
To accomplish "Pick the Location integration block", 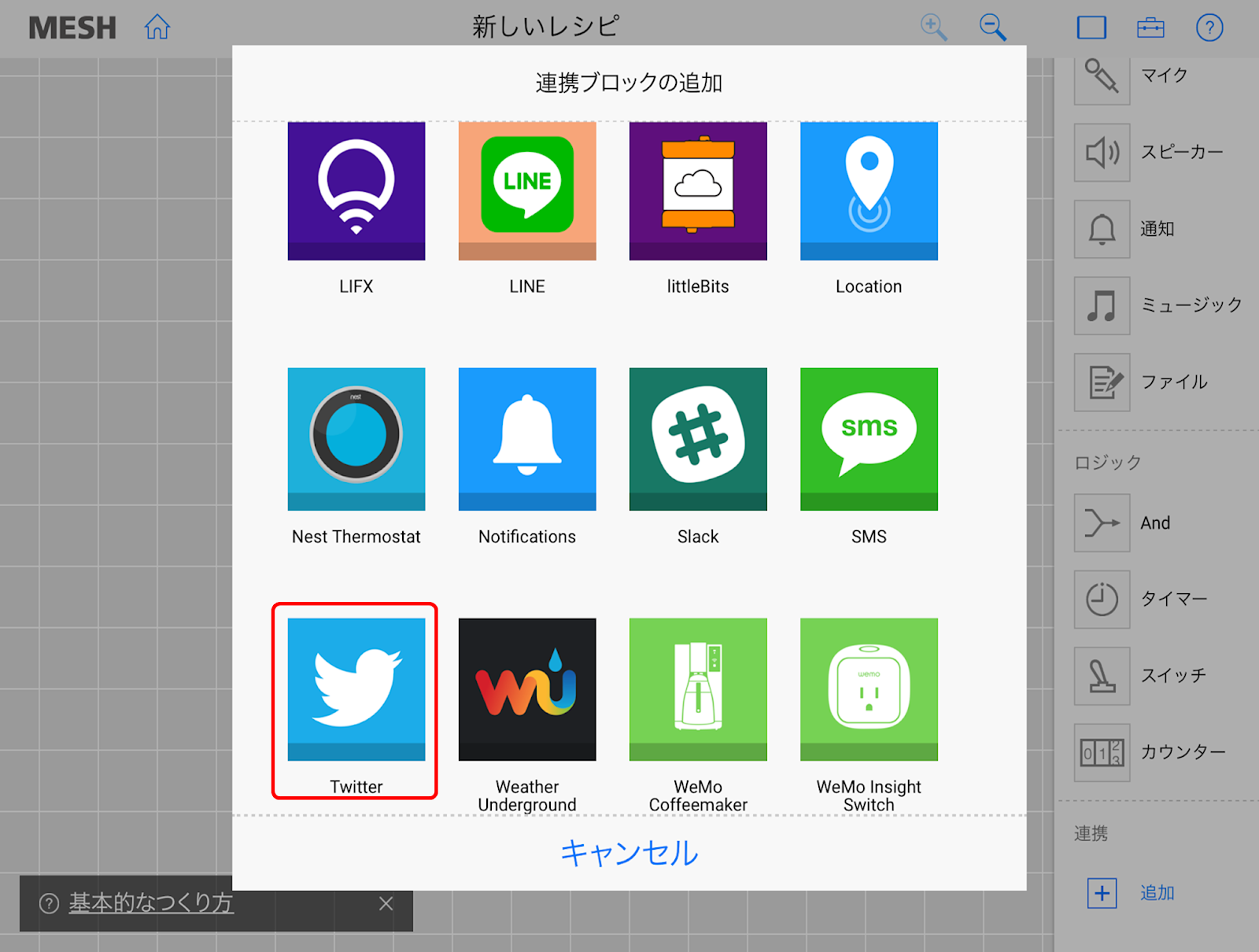I will coord(869,191).
